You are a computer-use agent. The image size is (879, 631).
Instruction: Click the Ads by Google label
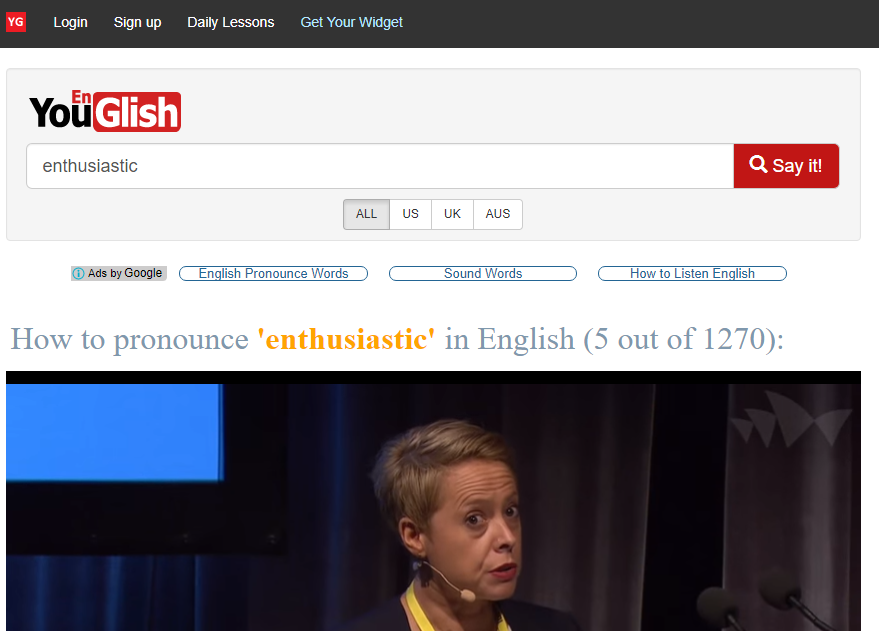coord(119,273)
